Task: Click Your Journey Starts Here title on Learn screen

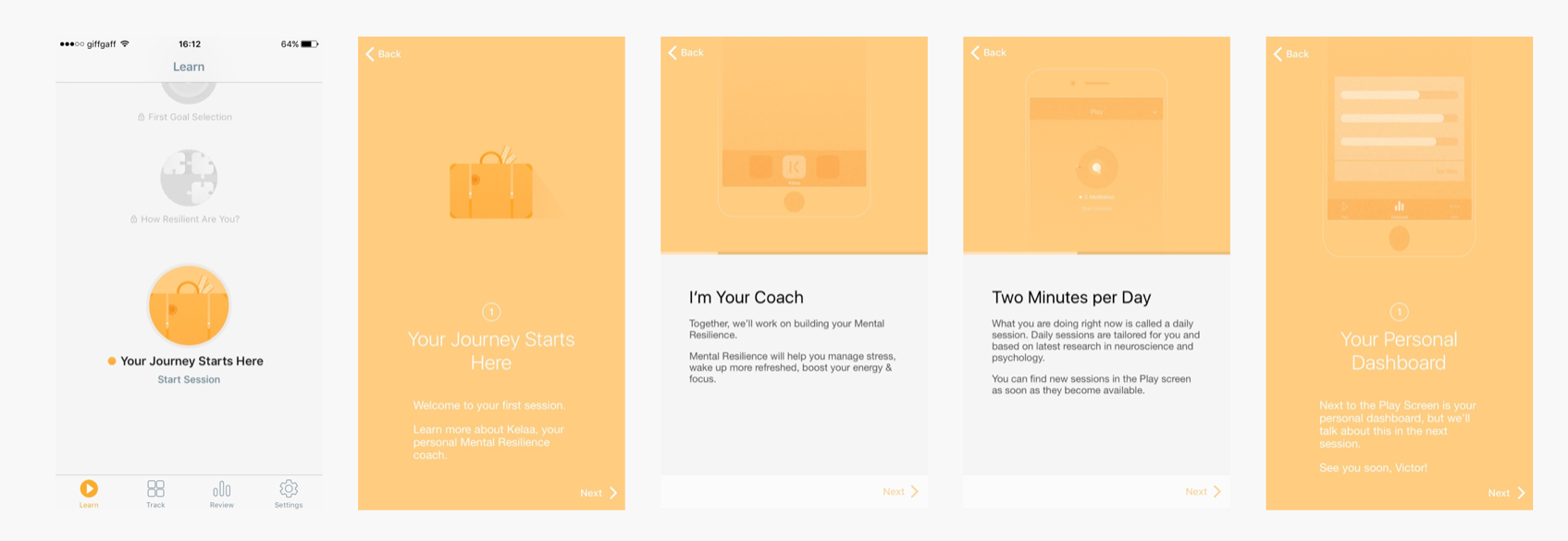Action: pyautogui.click(x=191, y=361)
